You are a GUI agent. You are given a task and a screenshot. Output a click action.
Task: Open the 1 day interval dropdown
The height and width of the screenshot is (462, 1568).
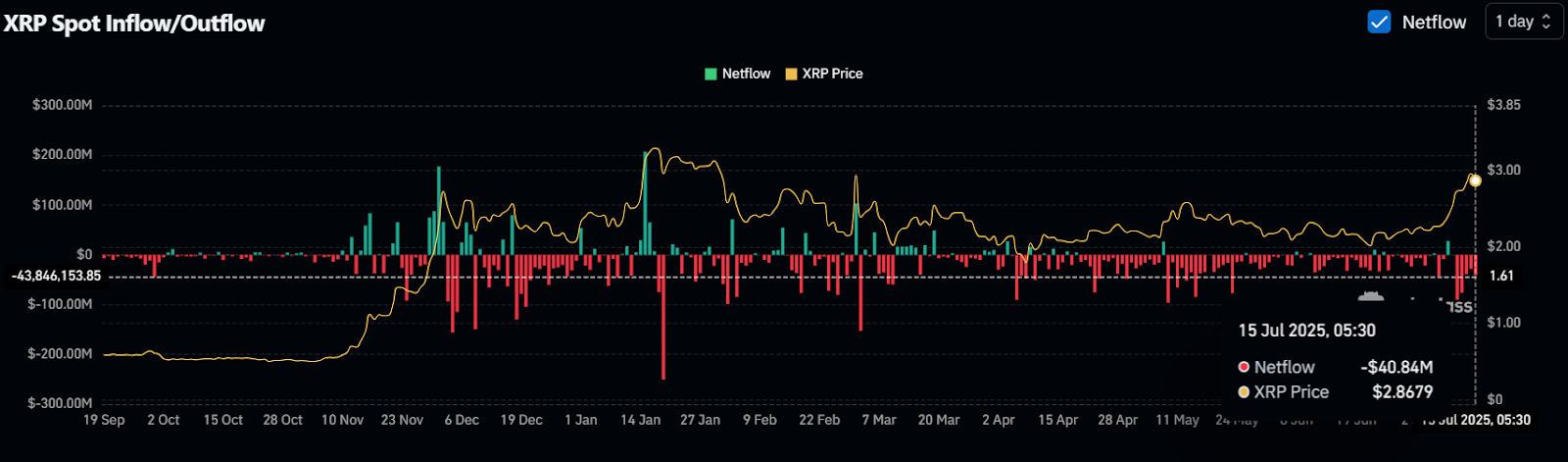coord(1524,22)
